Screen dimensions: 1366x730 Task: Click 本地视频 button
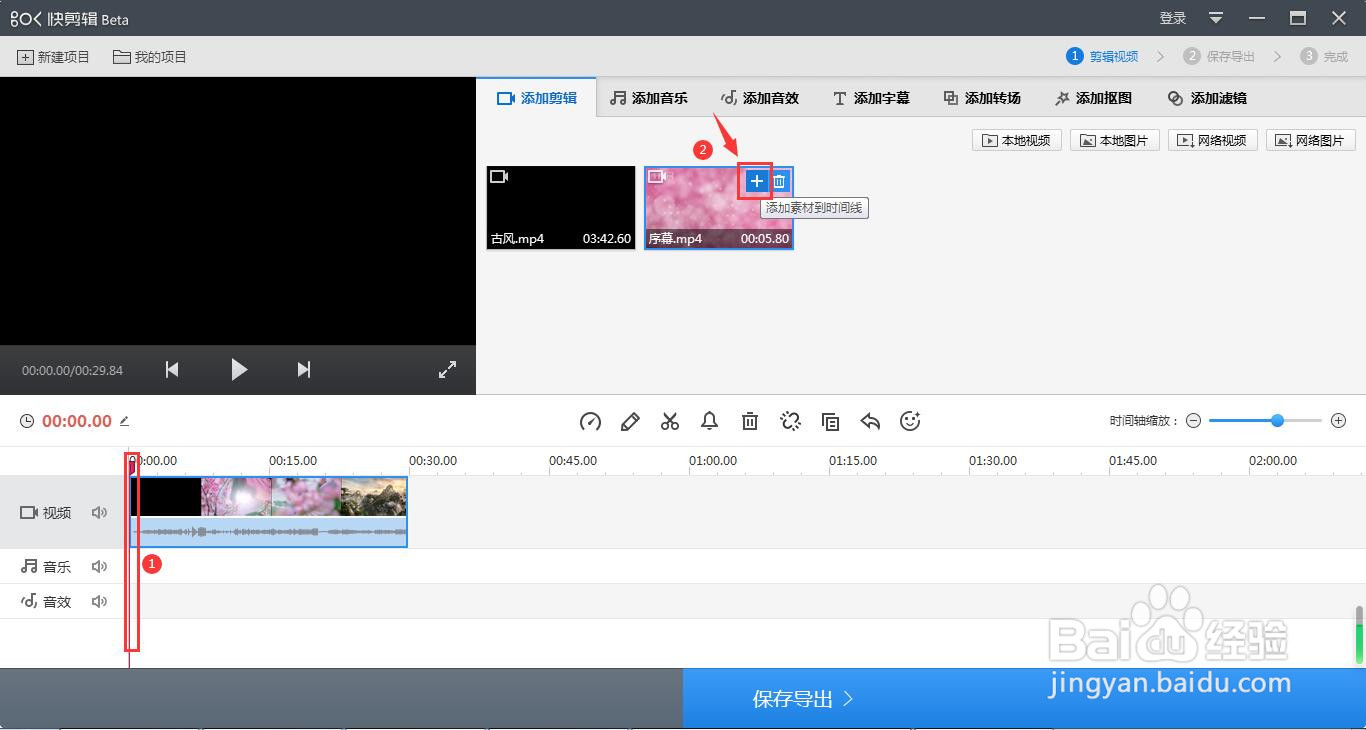(1017, 141)
